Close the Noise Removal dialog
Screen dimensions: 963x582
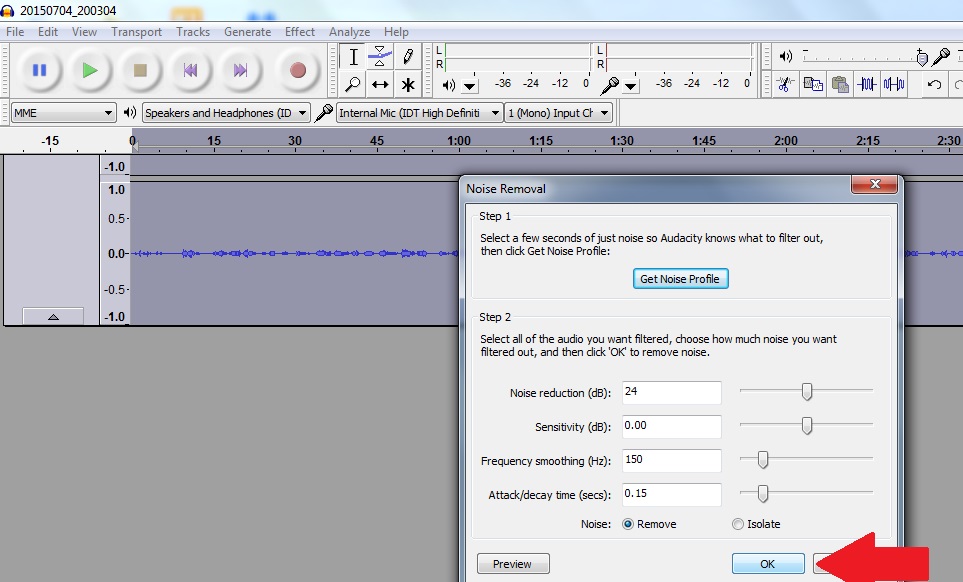point(875,184)
